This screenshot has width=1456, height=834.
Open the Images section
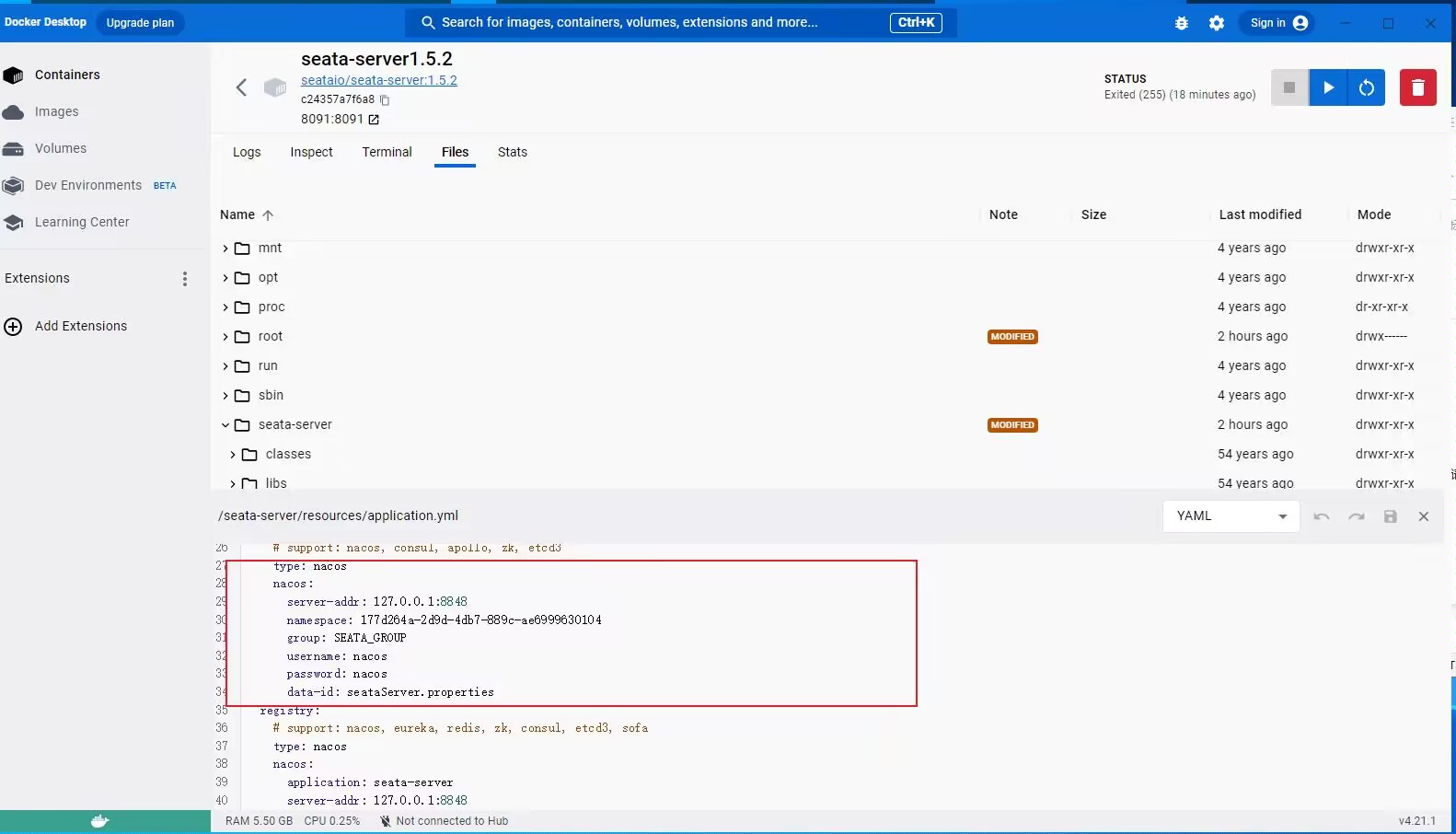pos(56,111)
